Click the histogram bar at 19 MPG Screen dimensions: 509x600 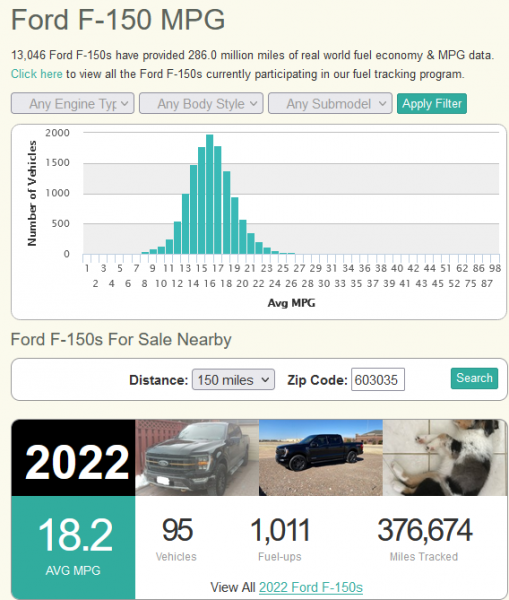235,226
